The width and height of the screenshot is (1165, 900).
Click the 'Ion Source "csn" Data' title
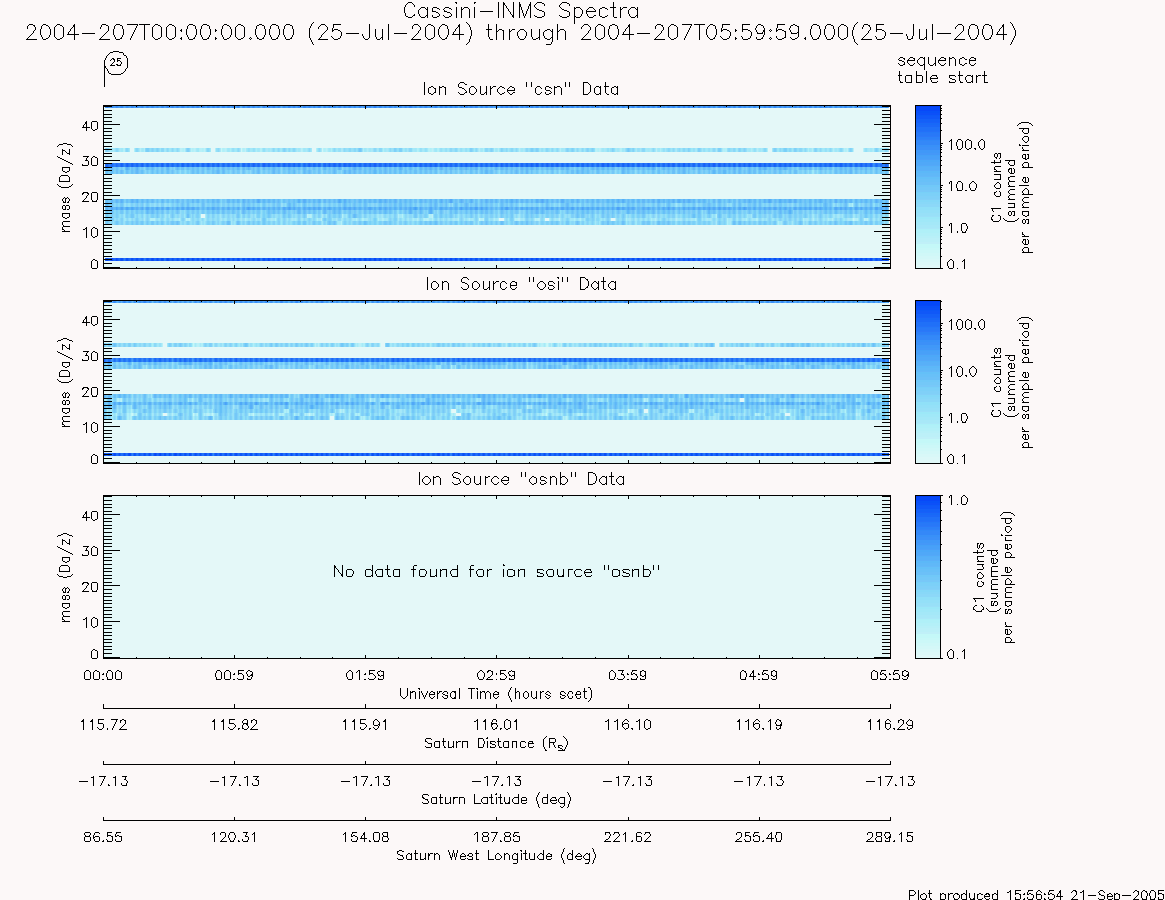[x=521, y=89]
